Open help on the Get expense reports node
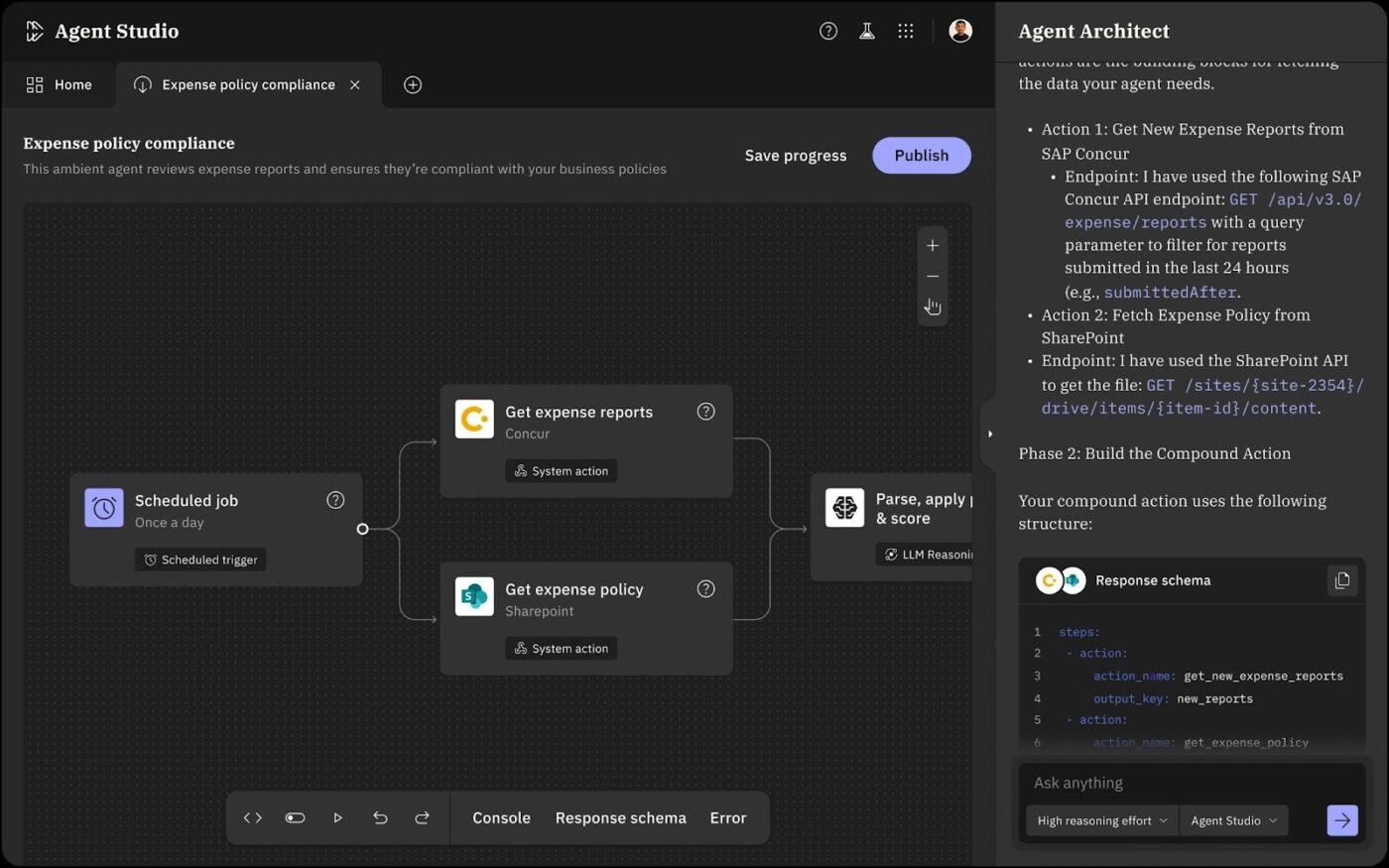Image resolution: width=1389 pixels, height=868 pixels. click(x=705, y=411)
